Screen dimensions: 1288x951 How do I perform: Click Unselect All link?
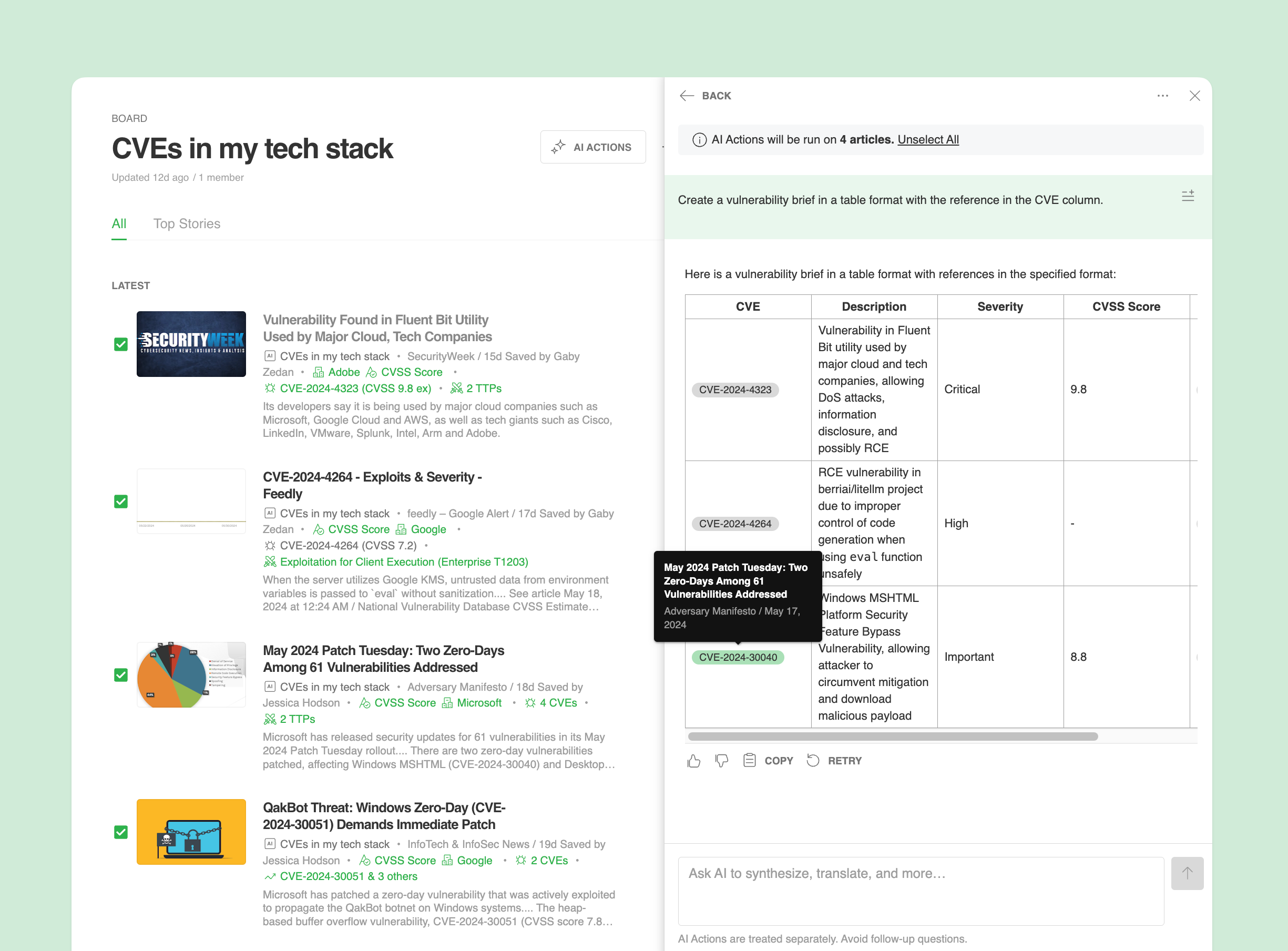click(x=928, y=140)
